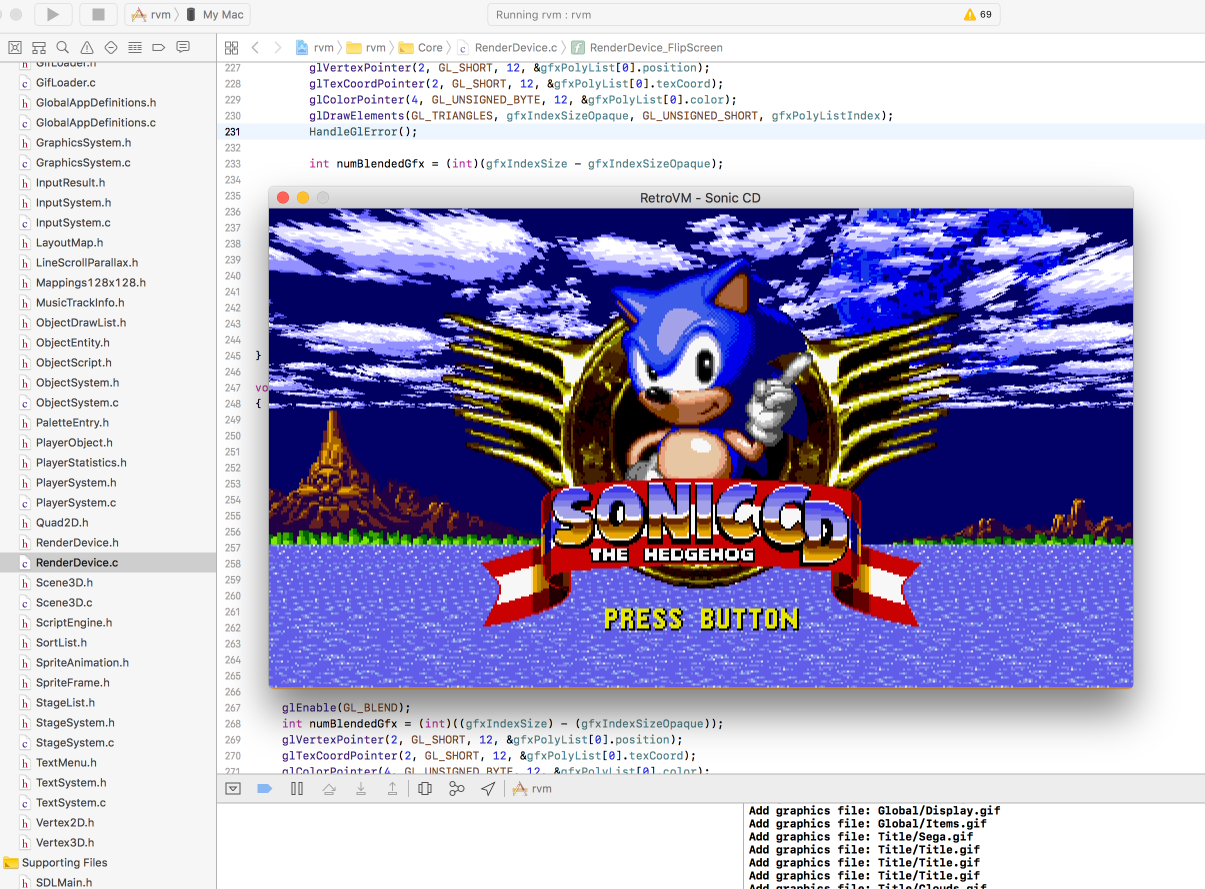Click the HandleGlError(); code line

363,132
